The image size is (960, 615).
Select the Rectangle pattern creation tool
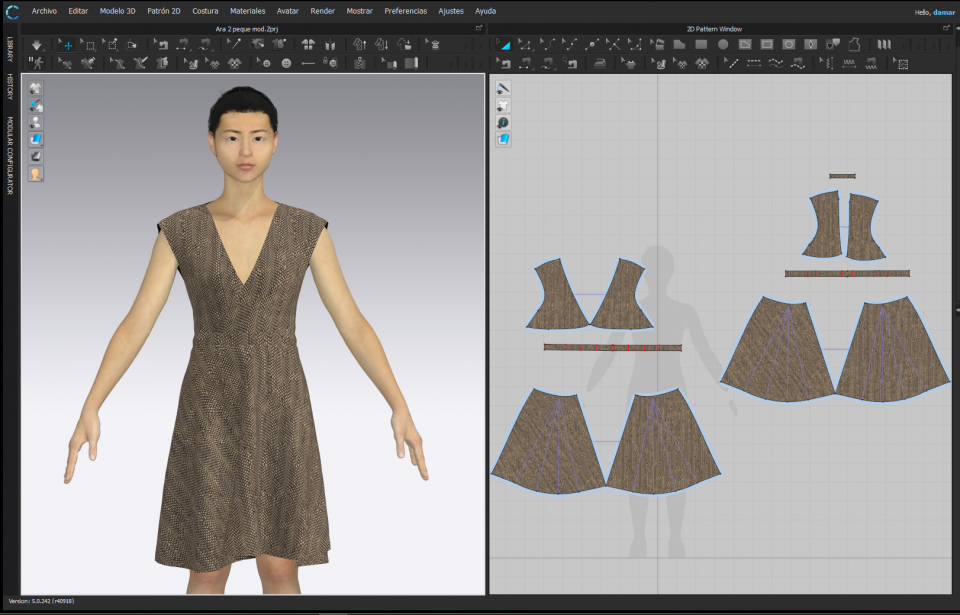[702, 44]
